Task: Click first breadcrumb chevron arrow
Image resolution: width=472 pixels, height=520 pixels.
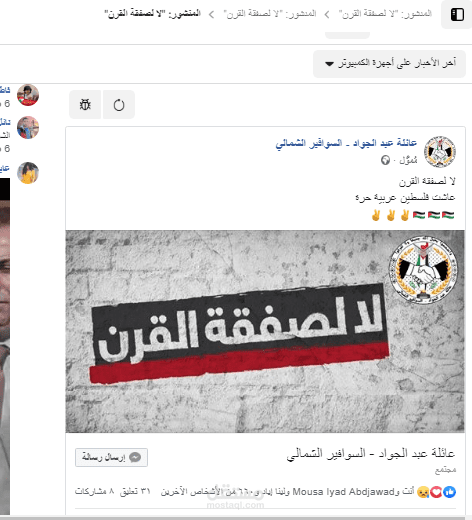Action: (x=327, y=14)
